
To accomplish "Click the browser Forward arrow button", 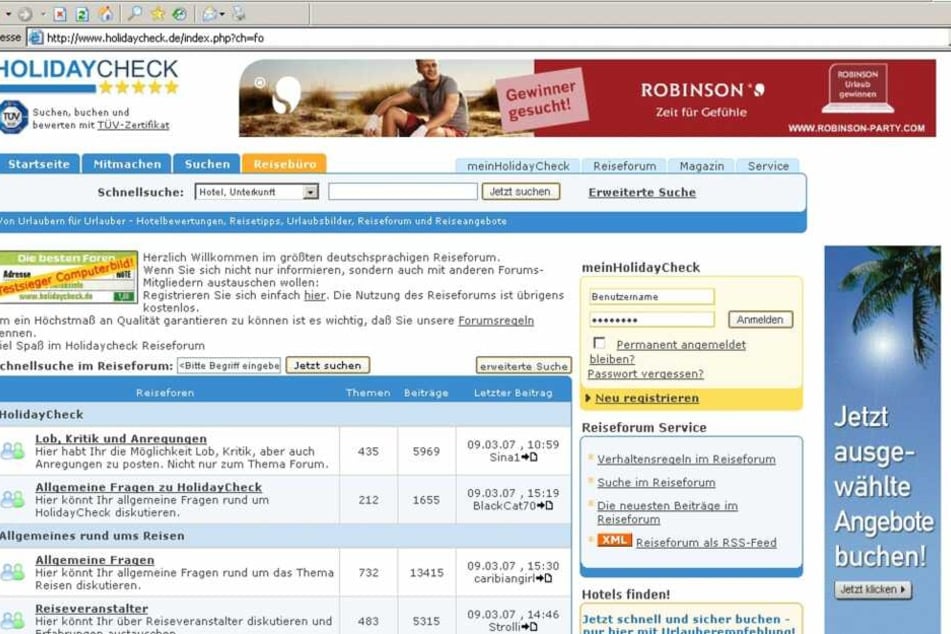I will coord(25,13).
